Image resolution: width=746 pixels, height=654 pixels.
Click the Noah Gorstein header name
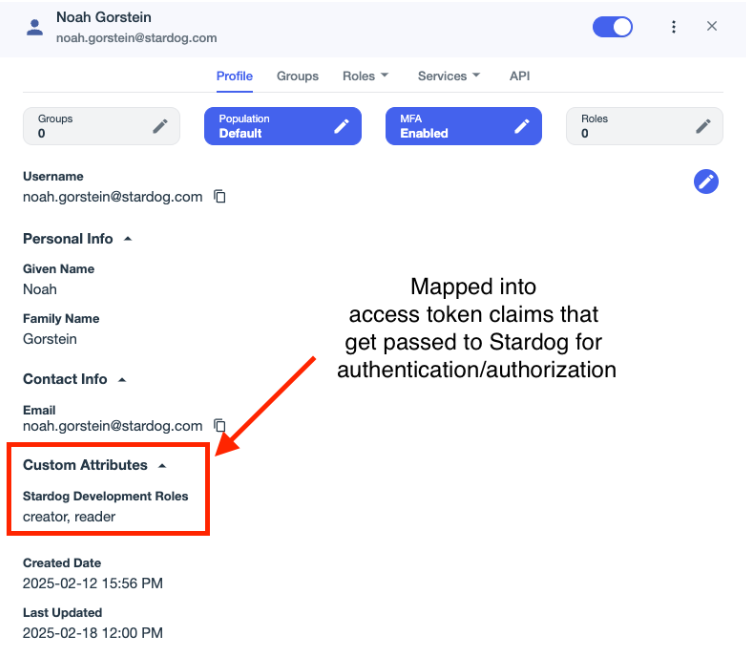click(104, 17)
